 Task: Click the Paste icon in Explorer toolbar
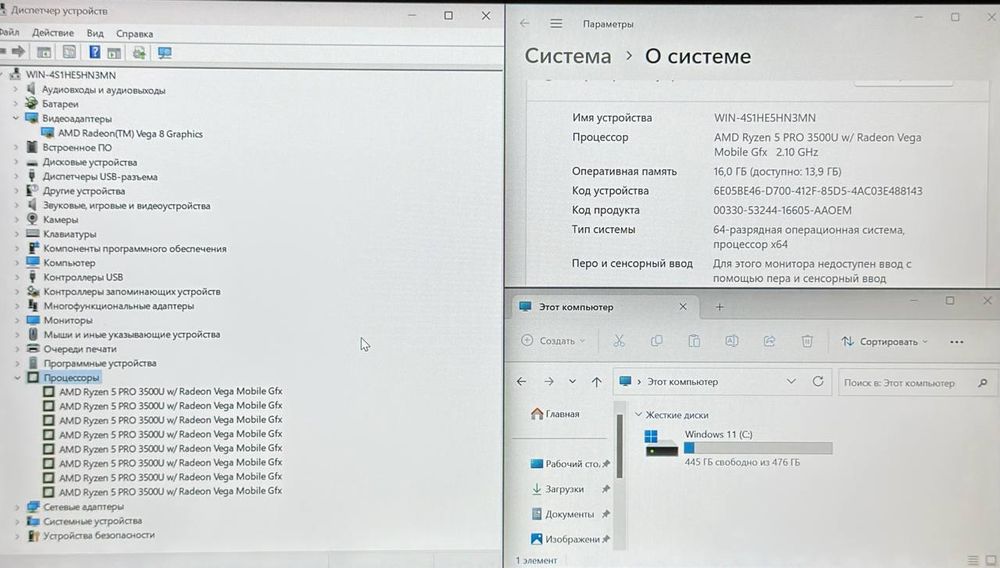[x=694, y=341]
